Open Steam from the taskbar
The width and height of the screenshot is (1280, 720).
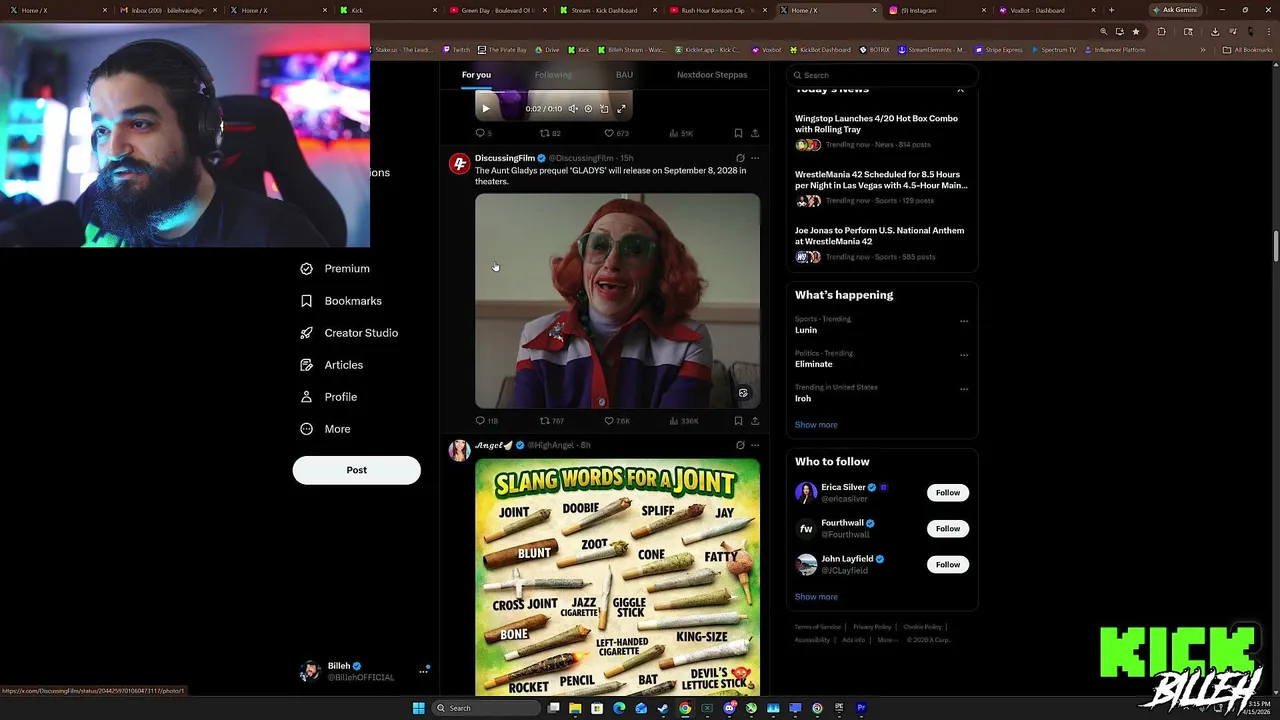pyautogui.click(x=663, y=708)
